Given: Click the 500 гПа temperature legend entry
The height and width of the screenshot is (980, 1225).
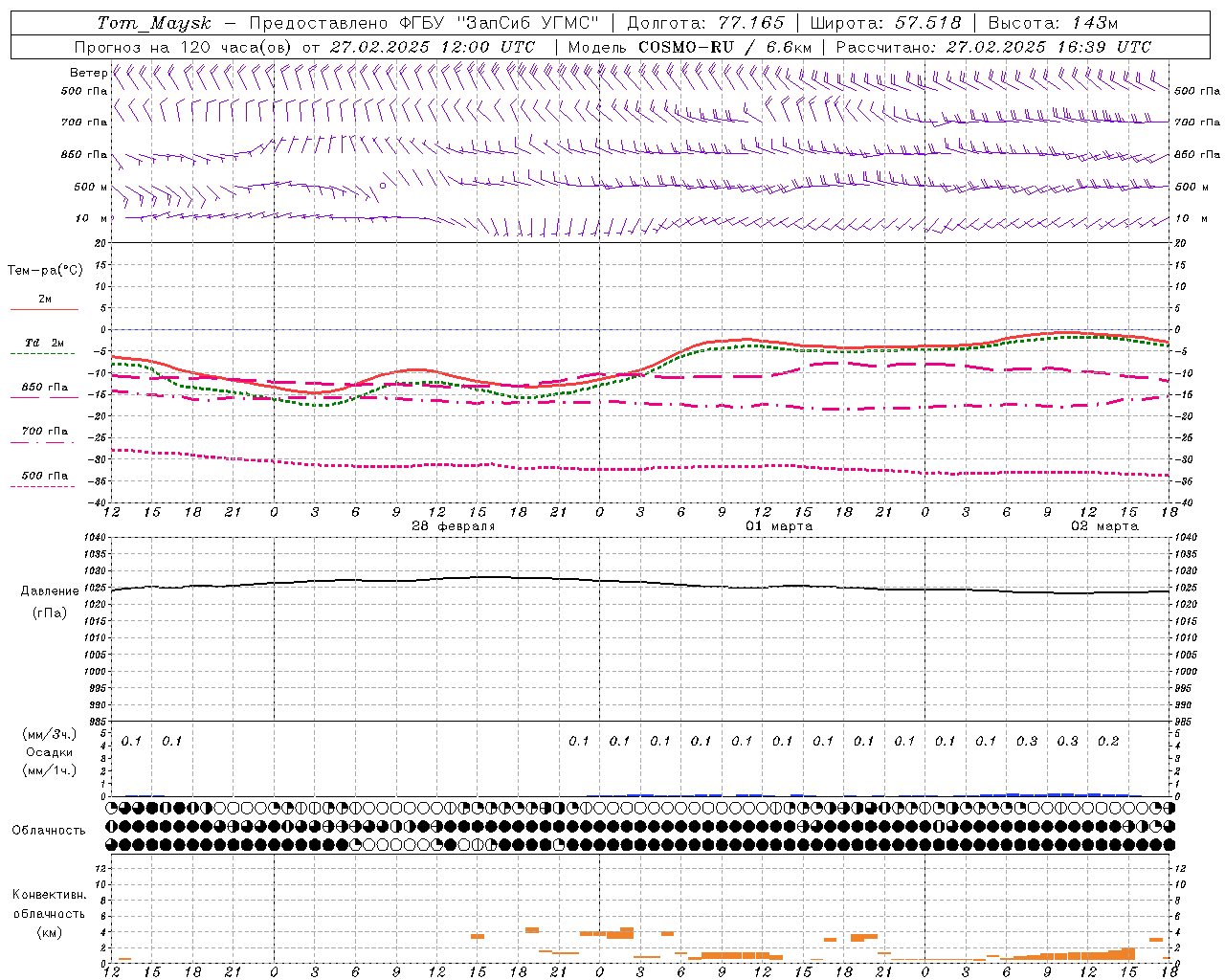Looking at the screenshot, I should pyautogui.click(x=45, y=476).
